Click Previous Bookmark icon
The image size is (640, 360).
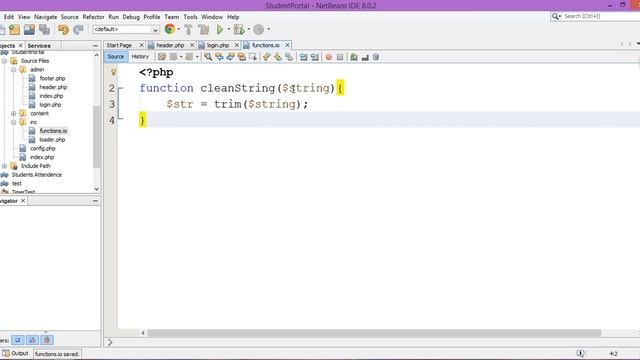coord(267,57)
